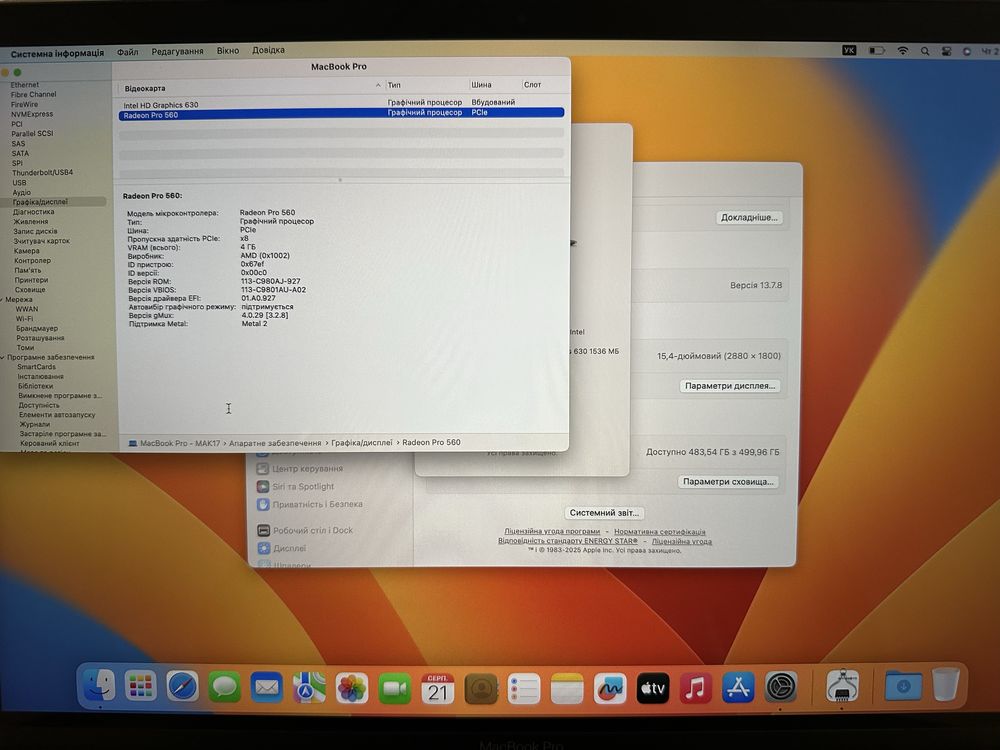1000x750 pixels.
Task: Open the Файл menu
Action: tap(128, 52)
